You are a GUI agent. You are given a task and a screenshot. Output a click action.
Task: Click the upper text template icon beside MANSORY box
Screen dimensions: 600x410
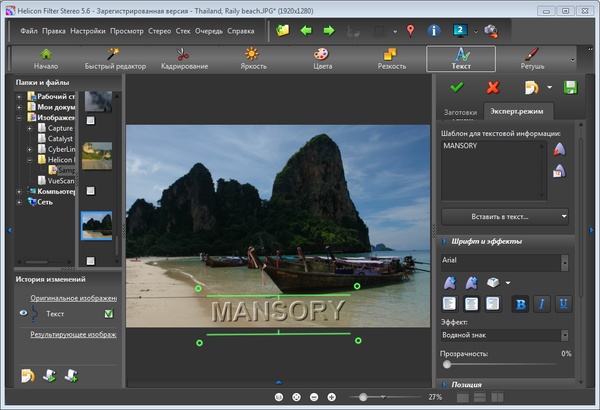[559, 149]
